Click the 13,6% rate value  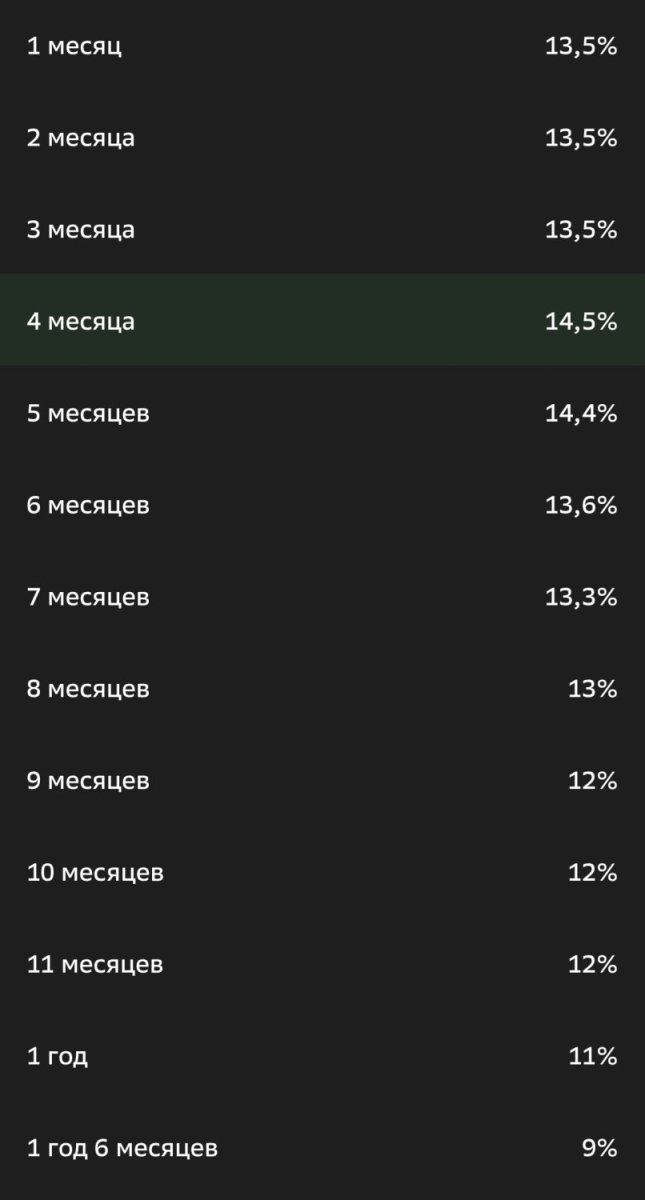(x=581, y=505)
